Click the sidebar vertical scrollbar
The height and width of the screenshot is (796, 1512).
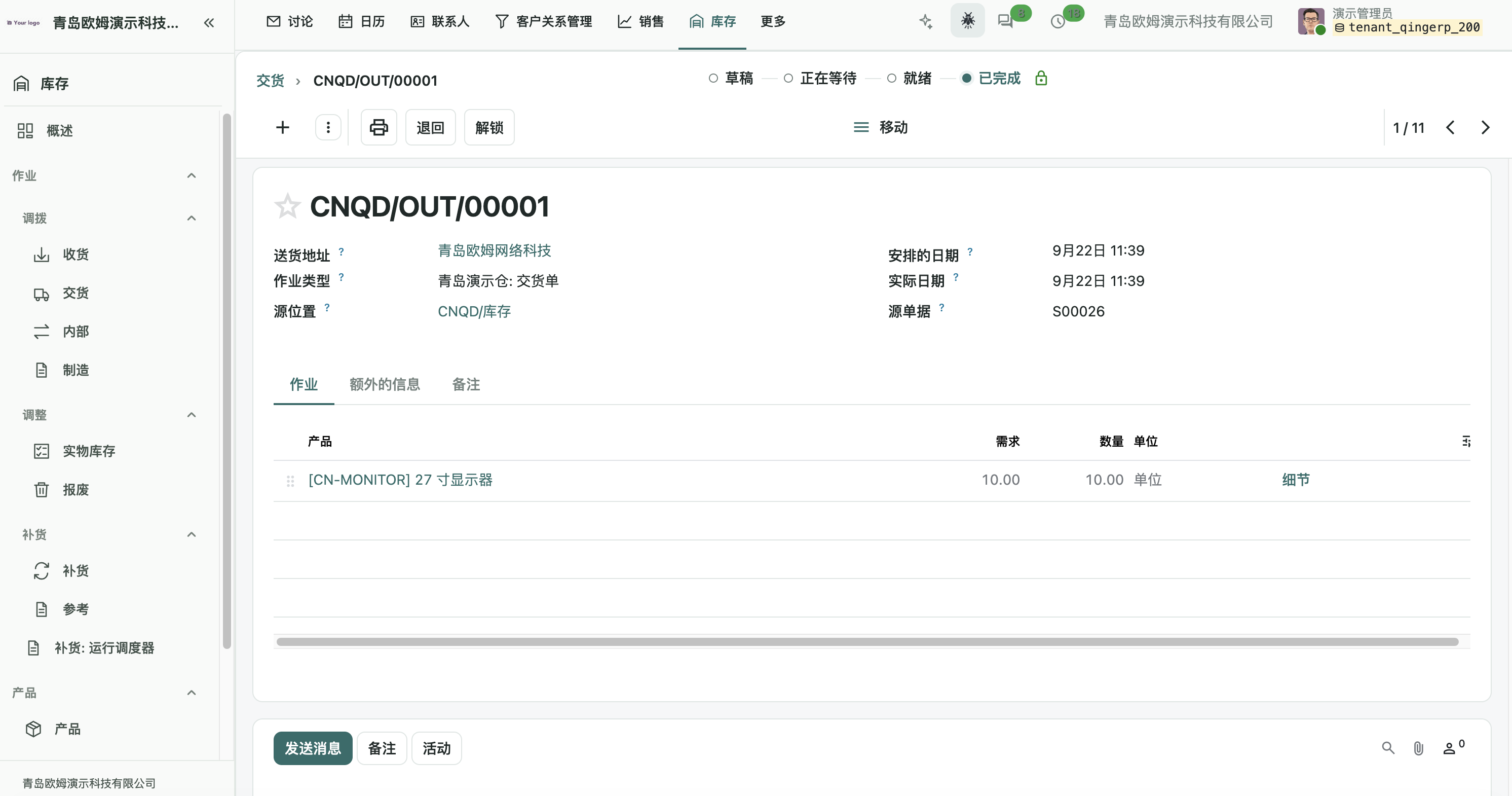click(226, 381)
